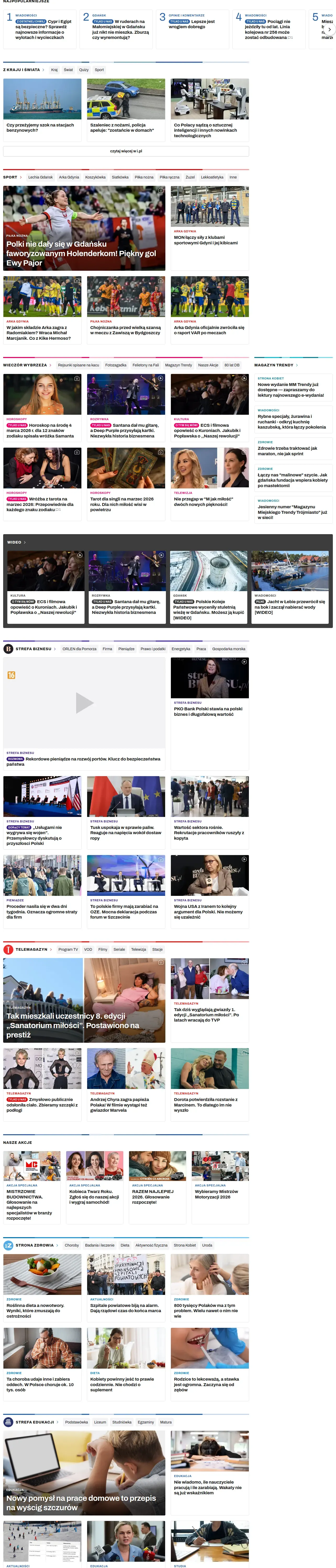Select the 'Świat' category tab

pyautogui.click(x=68, y=70)
